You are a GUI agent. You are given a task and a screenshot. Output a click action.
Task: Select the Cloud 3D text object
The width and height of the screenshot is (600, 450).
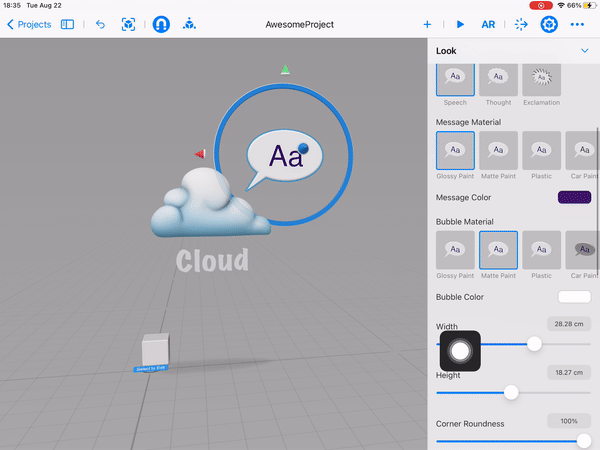coord(212,261)
